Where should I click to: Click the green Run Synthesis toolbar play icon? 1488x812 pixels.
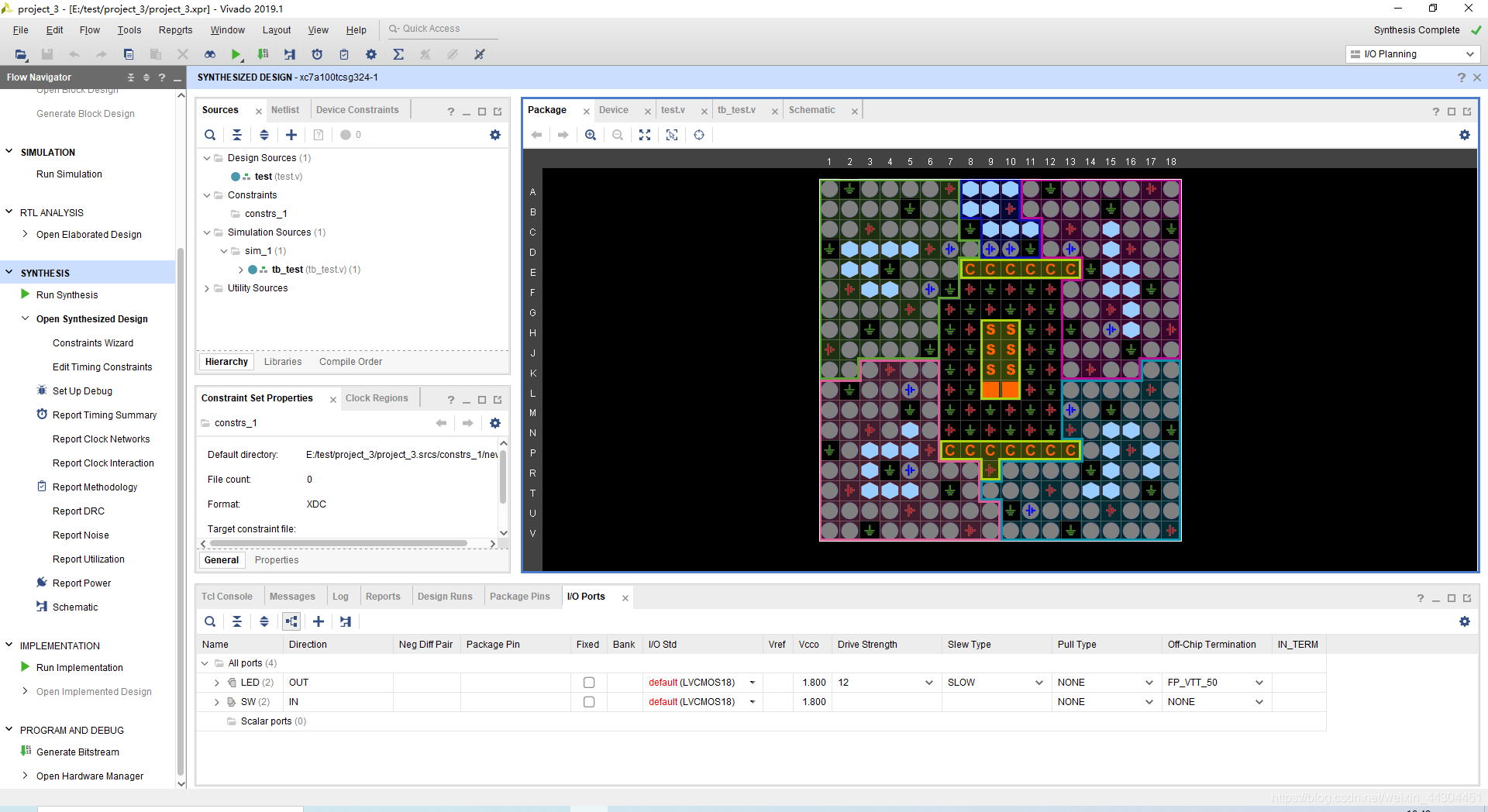pos(236,54)
